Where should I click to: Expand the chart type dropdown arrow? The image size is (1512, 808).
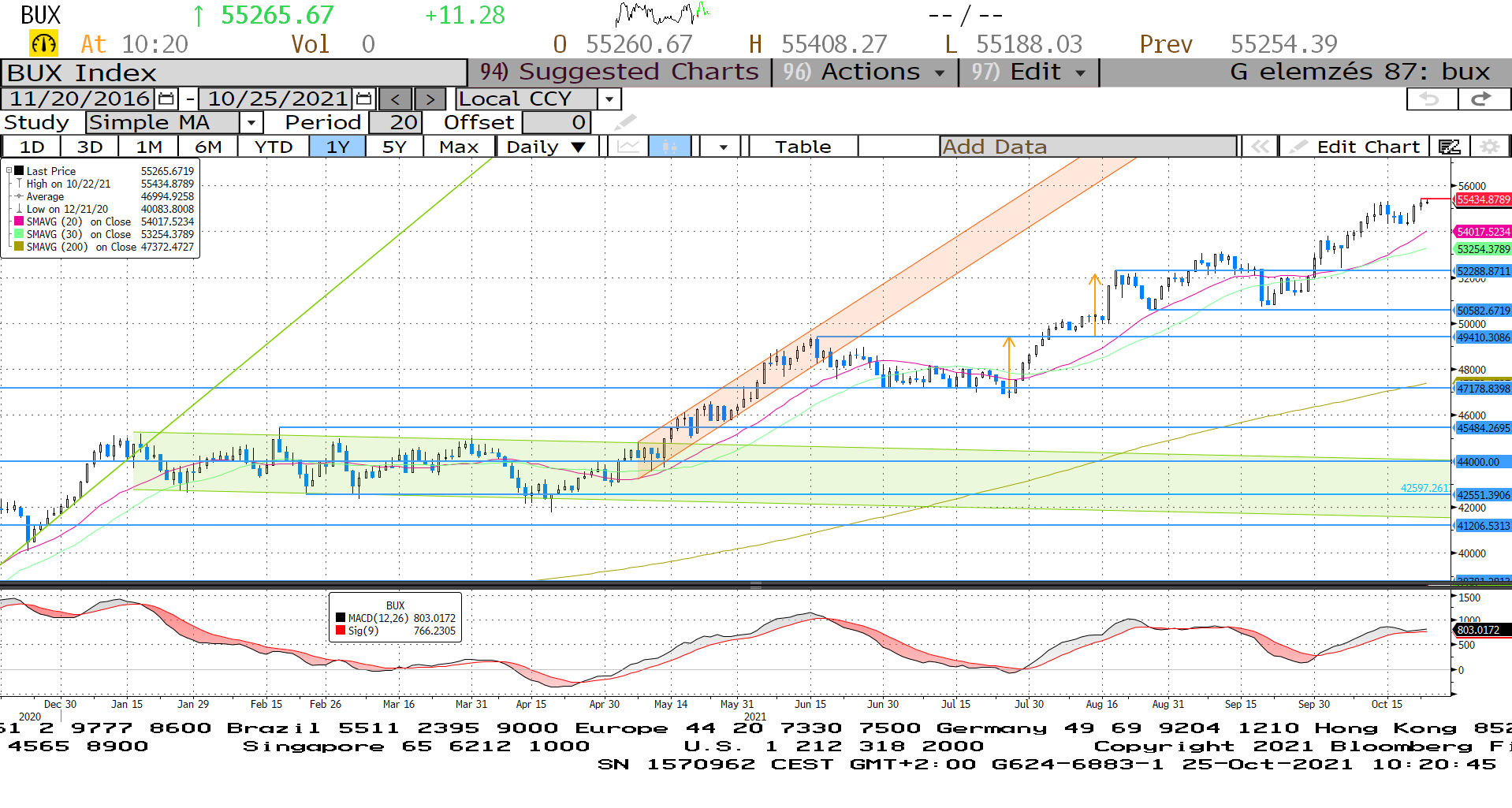click(x=723, y=147)
